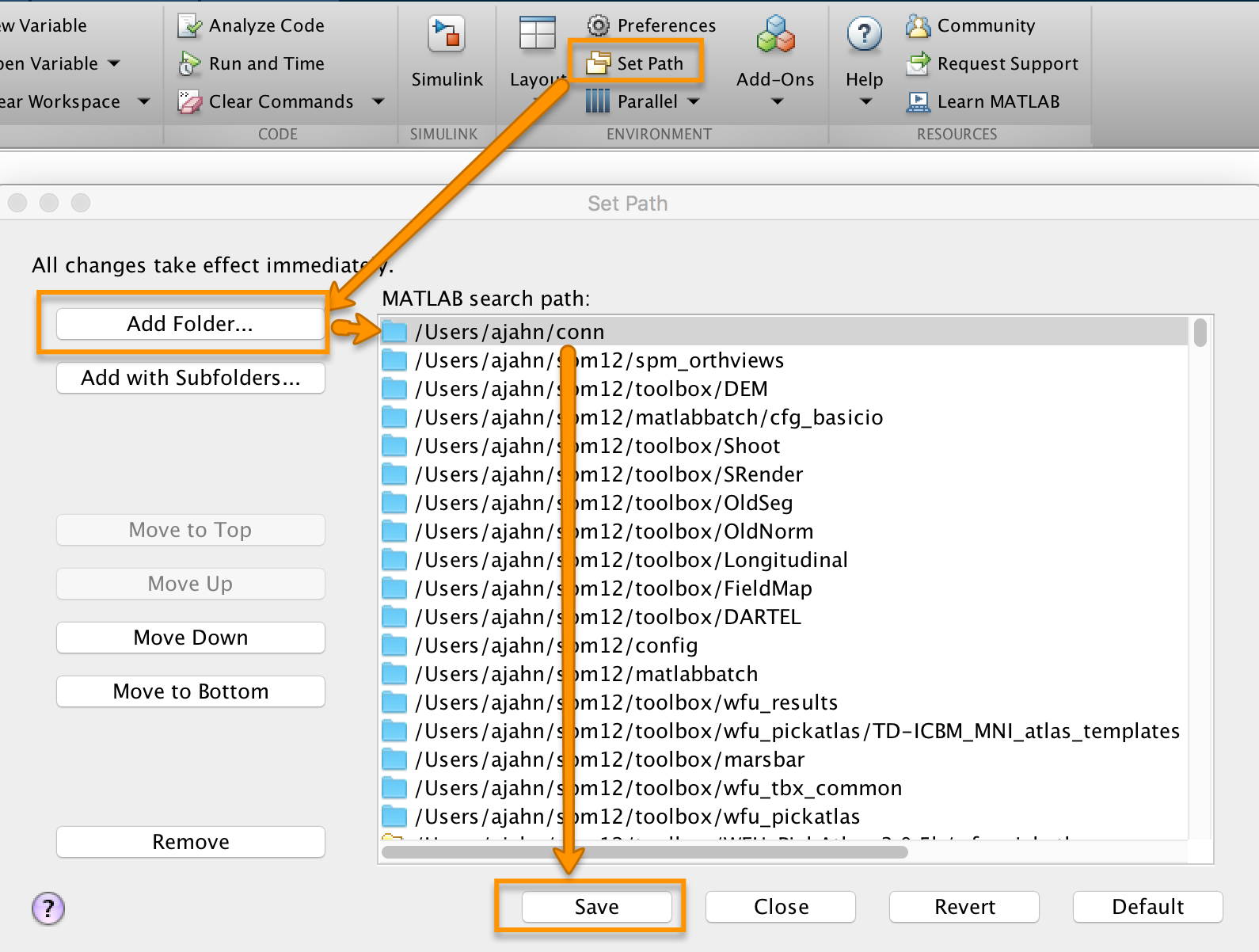Click the Help question mark icon

point(864,34)
